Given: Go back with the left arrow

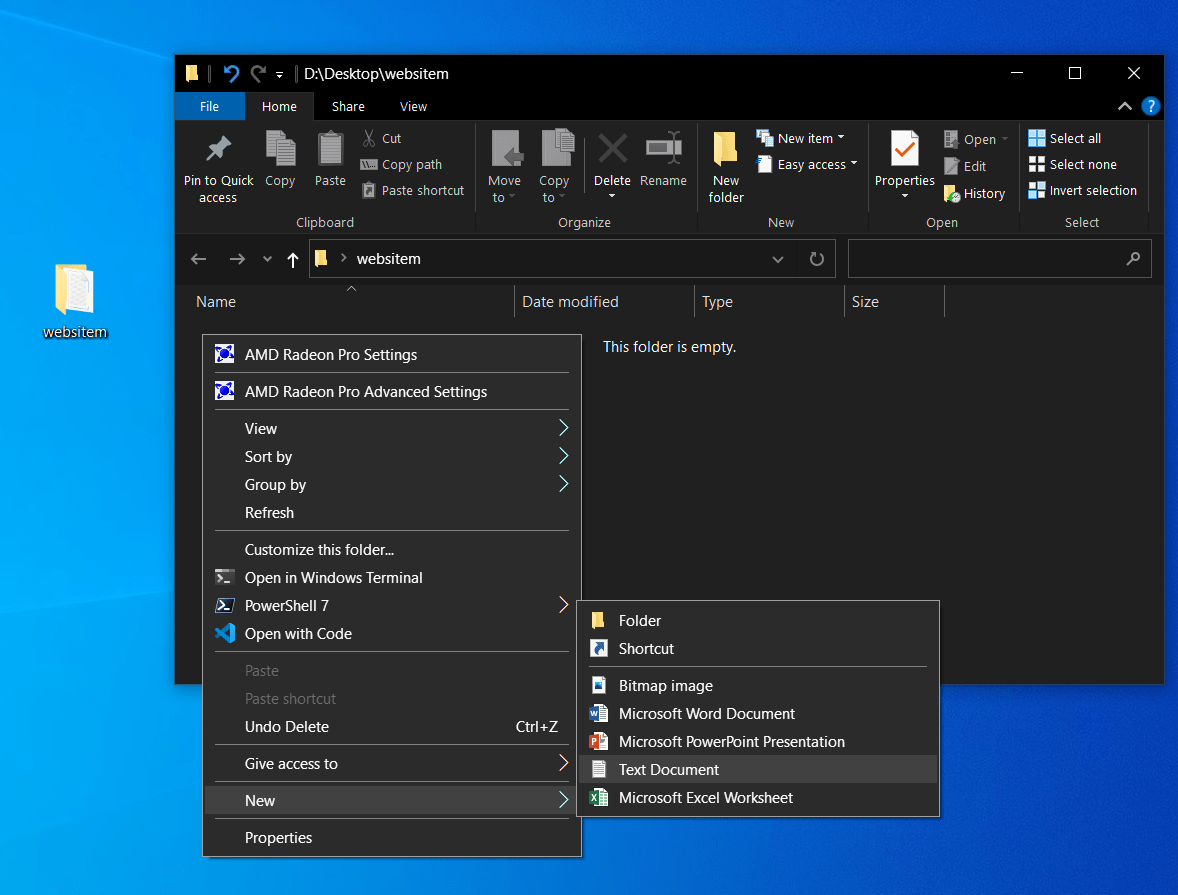Looking at the screenshot, I should (x=198, y=259).
